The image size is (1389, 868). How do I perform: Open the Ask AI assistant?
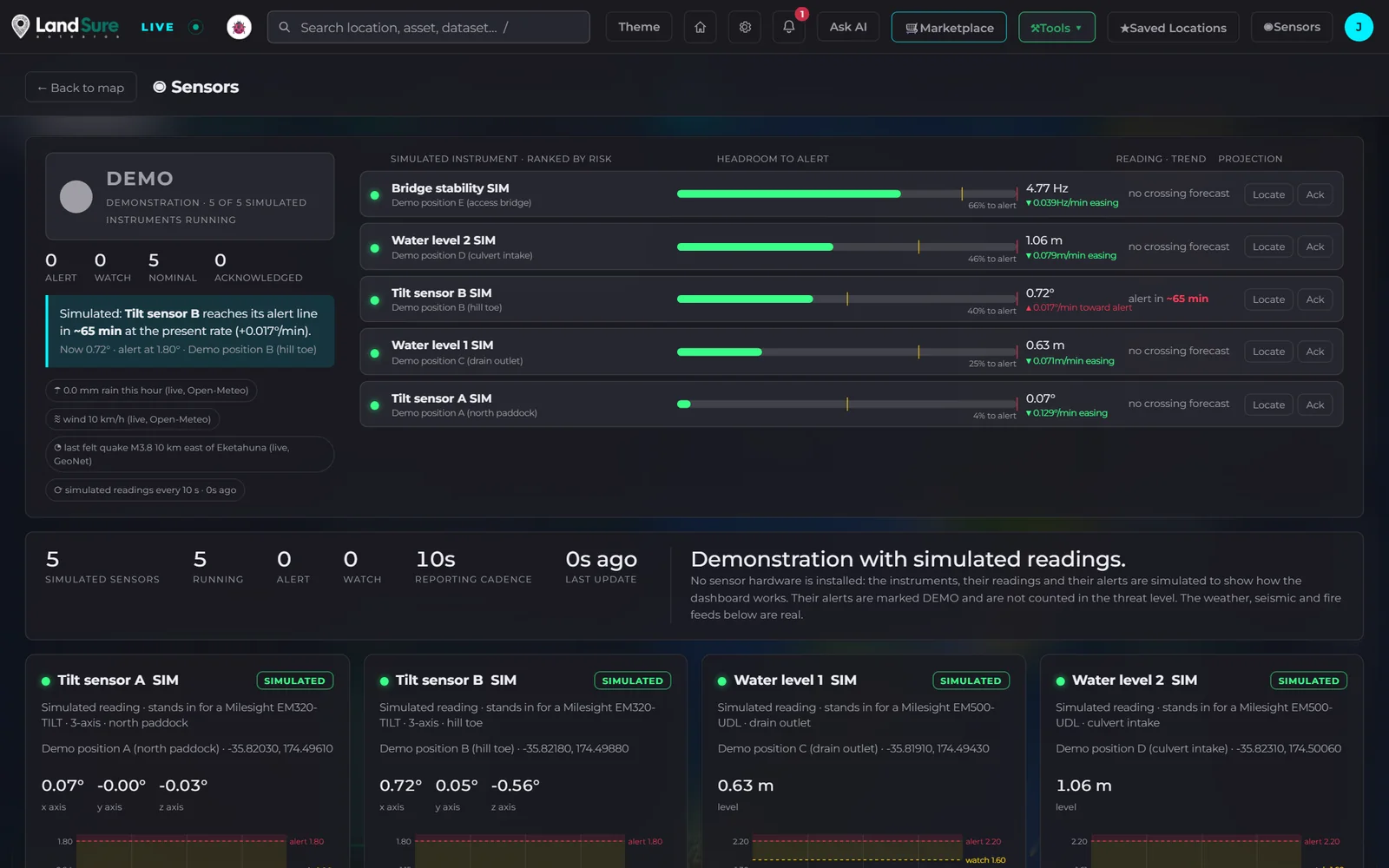tap(848, 27)
